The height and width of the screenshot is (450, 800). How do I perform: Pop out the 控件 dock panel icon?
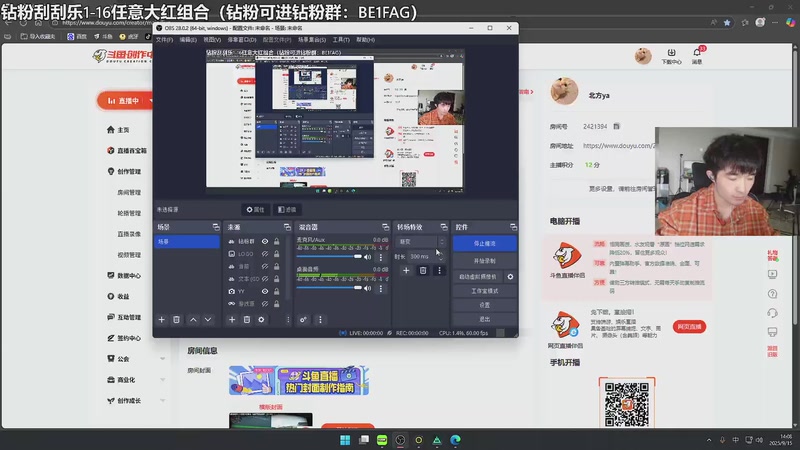pyautogui.click(x=513, y=227)
